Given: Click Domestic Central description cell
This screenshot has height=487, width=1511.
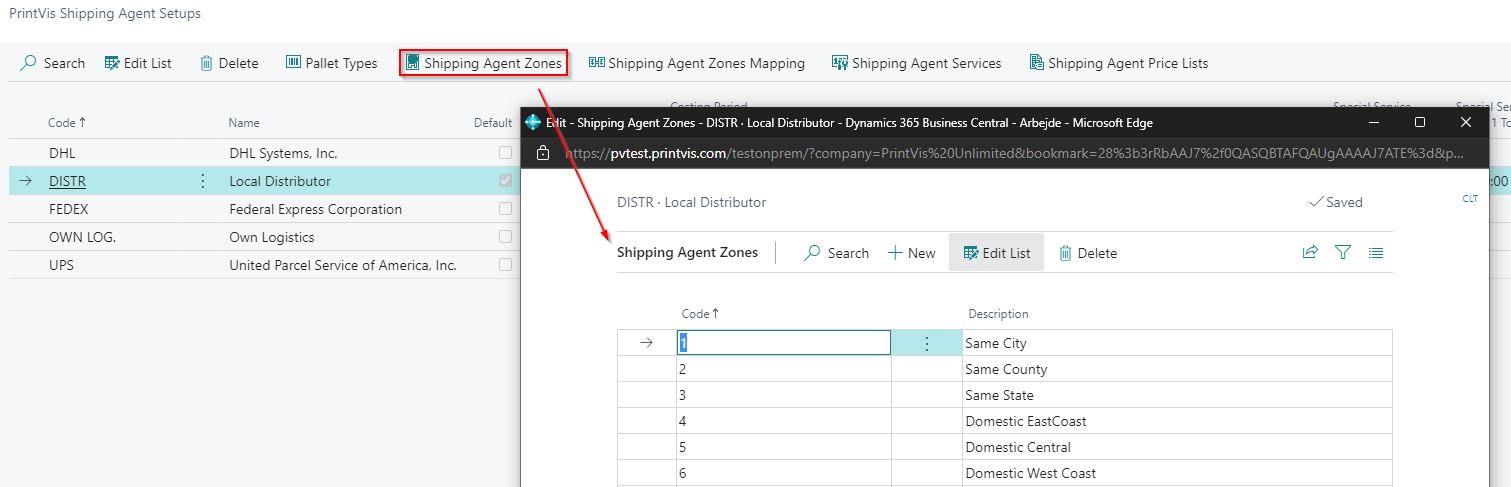Looking at the screenshot, I should point(1177,447).
